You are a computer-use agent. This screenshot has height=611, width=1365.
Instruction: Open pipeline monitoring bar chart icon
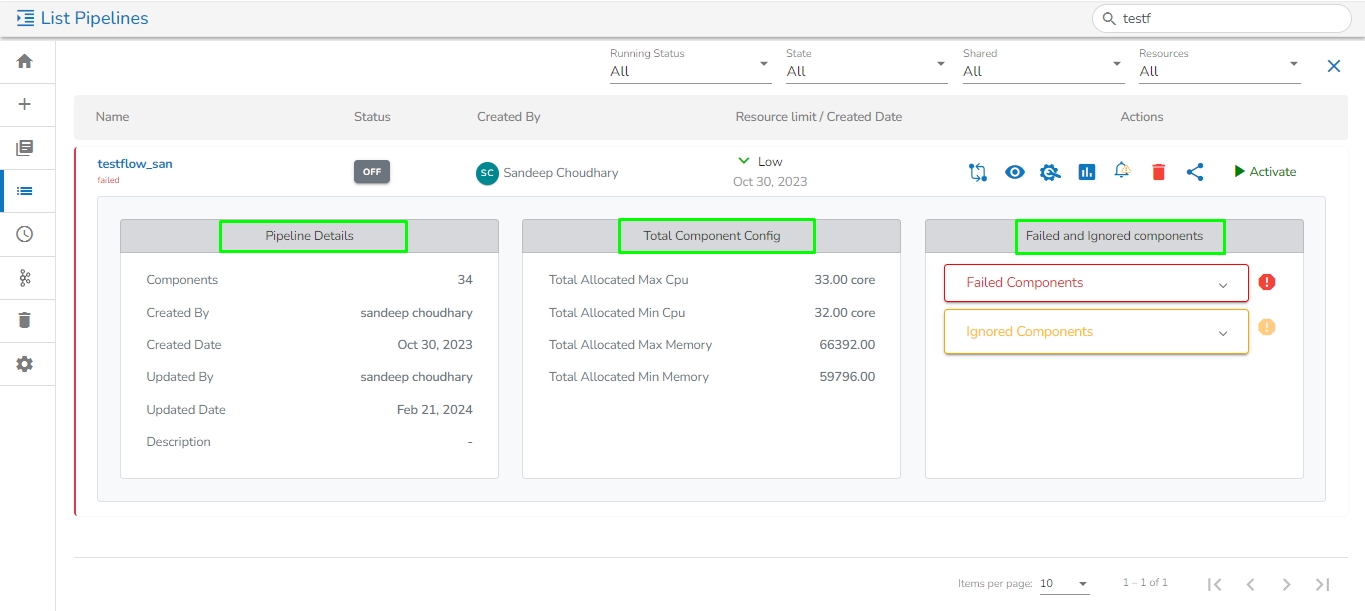pyautogui.click(x=1087, y=172)
